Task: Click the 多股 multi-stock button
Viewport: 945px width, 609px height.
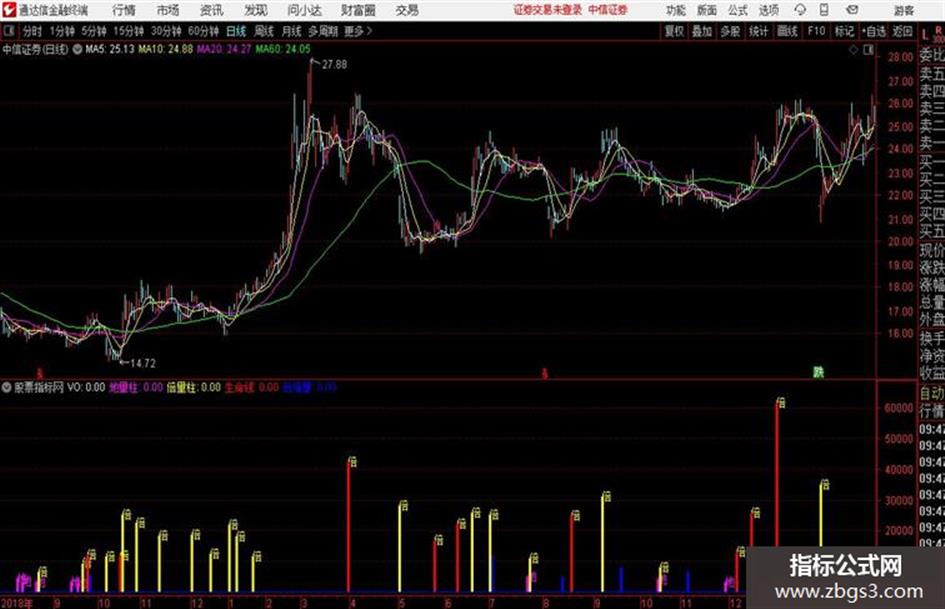Action: (730, 31)
